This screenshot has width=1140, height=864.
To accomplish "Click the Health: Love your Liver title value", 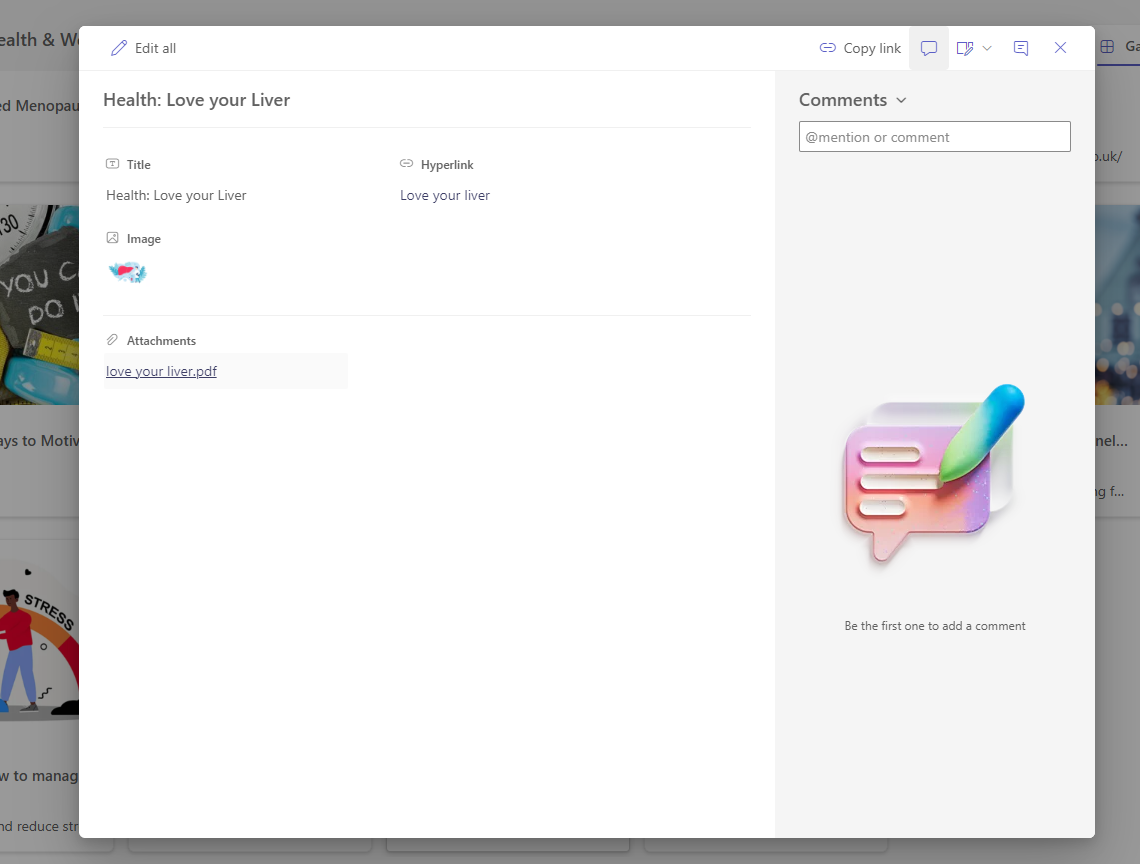I will pyautogui.click(x=176, y=195).
